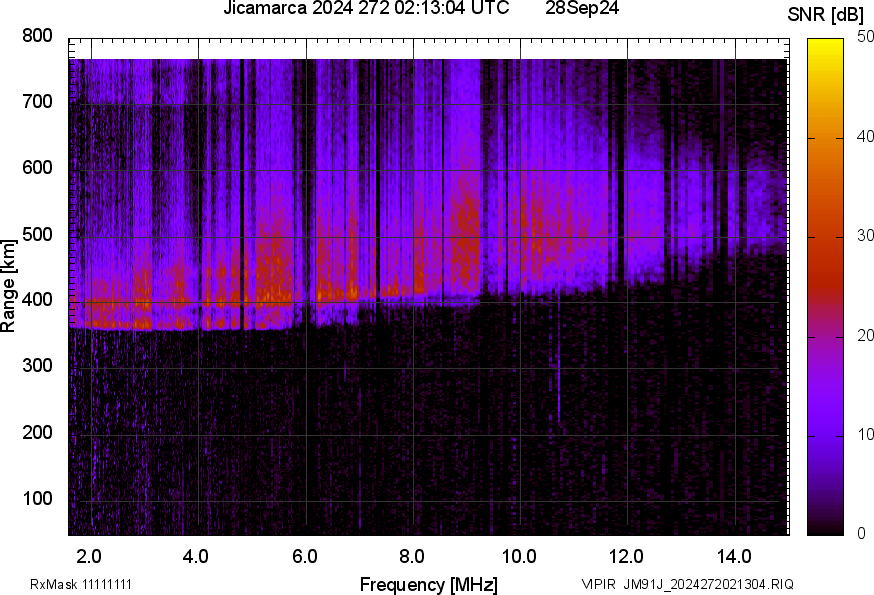874x595 pixels.
Task: Click the 2.0 tick on Frequency axis
Action: pos(89,555)
